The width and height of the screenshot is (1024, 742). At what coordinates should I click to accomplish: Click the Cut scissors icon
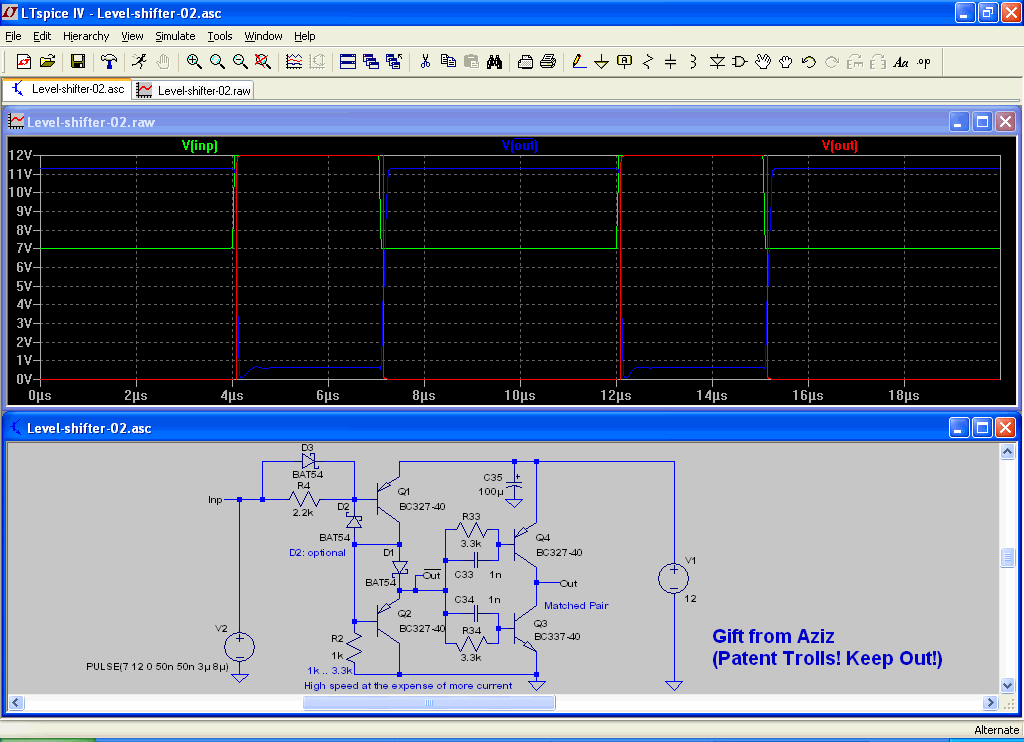(425, 62)
